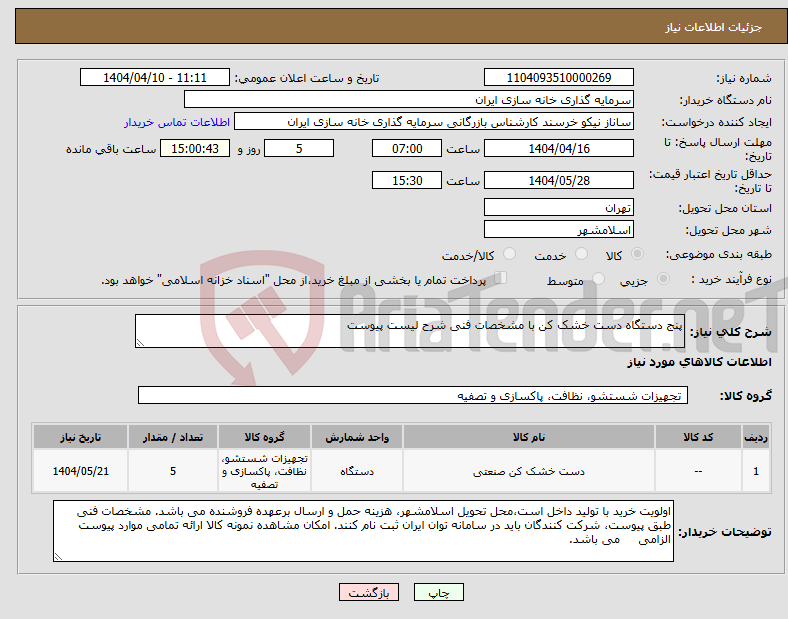Image resolution: width=788 pixels, height=619 pixels.
Task: Click the header title جزئیات اطلاعات نیاز
Action: point(714,27)
